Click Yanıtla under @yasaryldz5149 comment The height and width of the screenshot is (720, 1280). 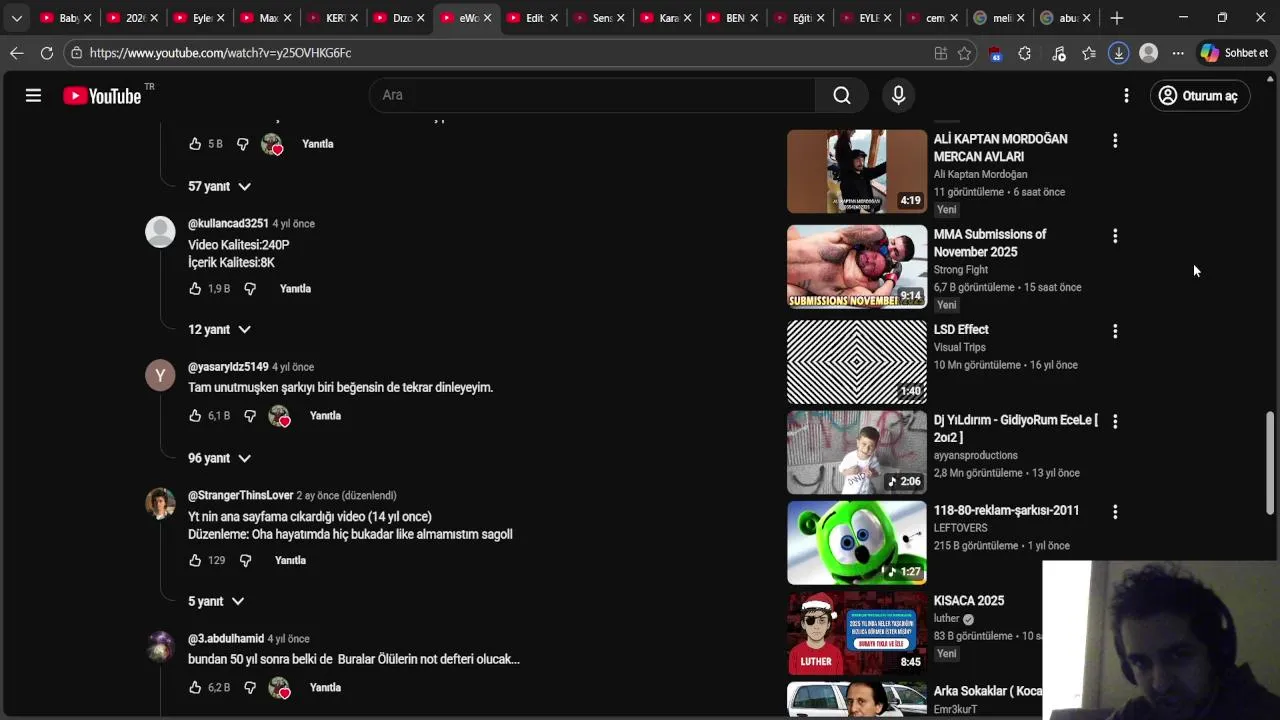coord(325,416)
